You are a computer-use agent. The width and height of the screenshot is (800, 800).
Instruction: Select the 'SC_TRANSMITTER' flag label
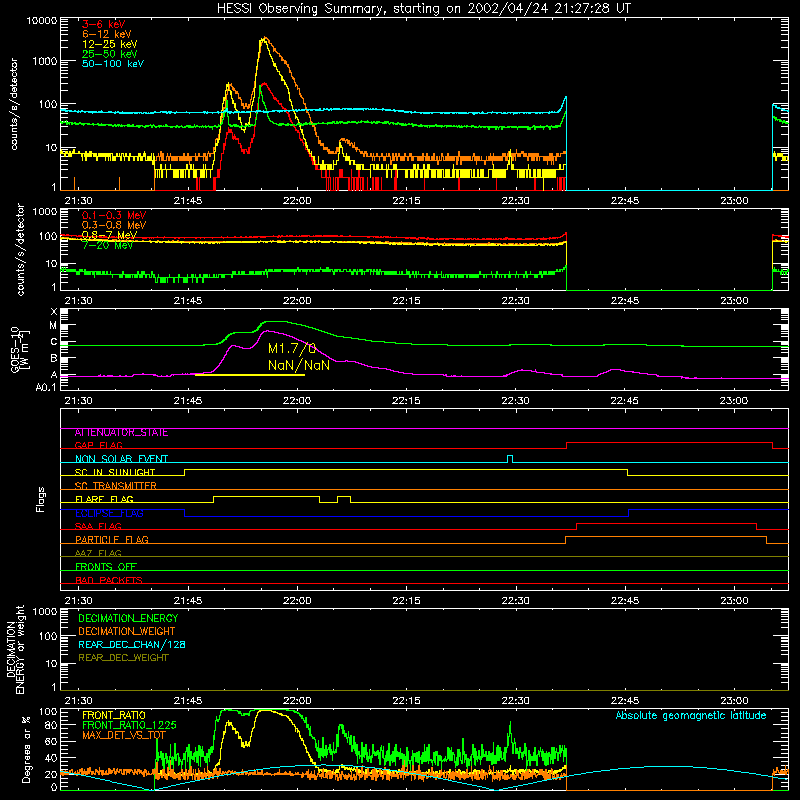tap(115, 486)
